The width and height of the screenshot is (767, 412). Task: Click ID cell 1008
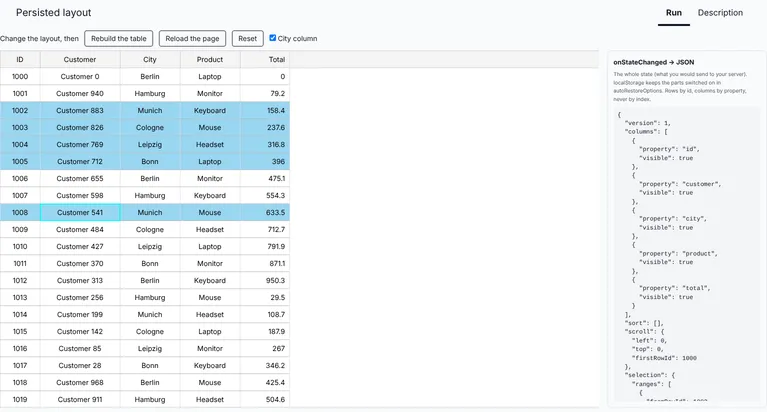pos(20,212)
